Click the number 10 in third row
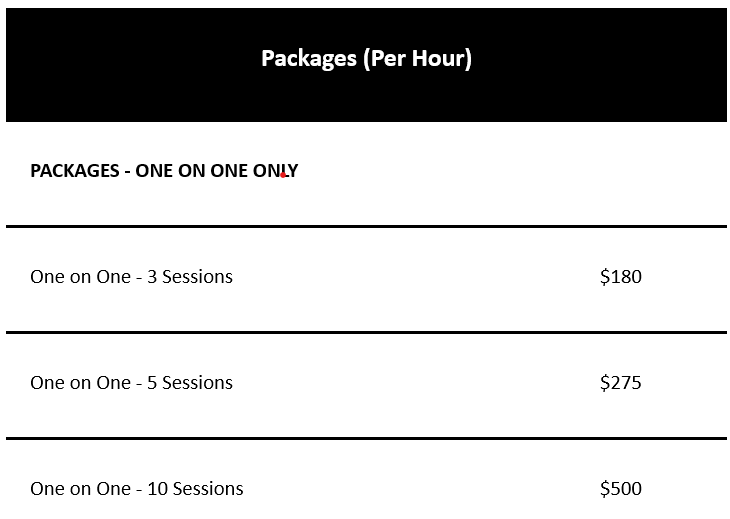 click(x=157, y=489)
